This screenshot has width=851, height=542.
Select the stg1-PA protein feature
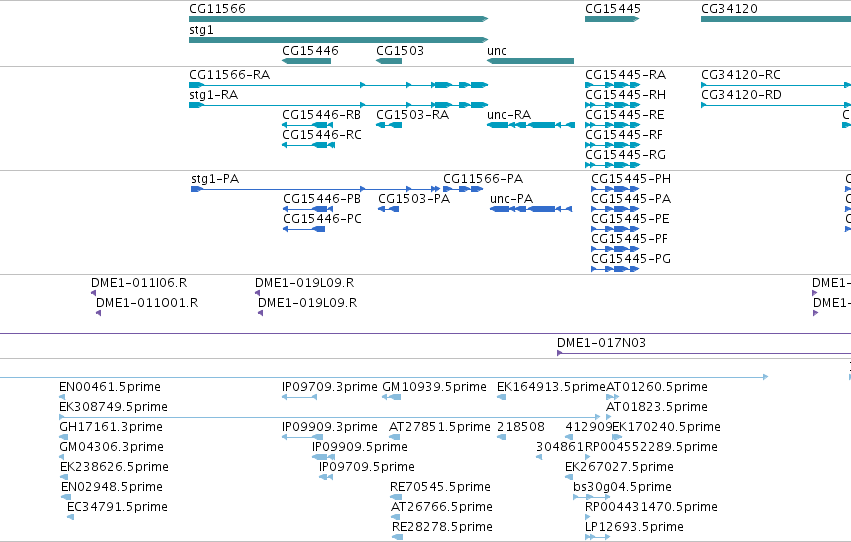315,189
